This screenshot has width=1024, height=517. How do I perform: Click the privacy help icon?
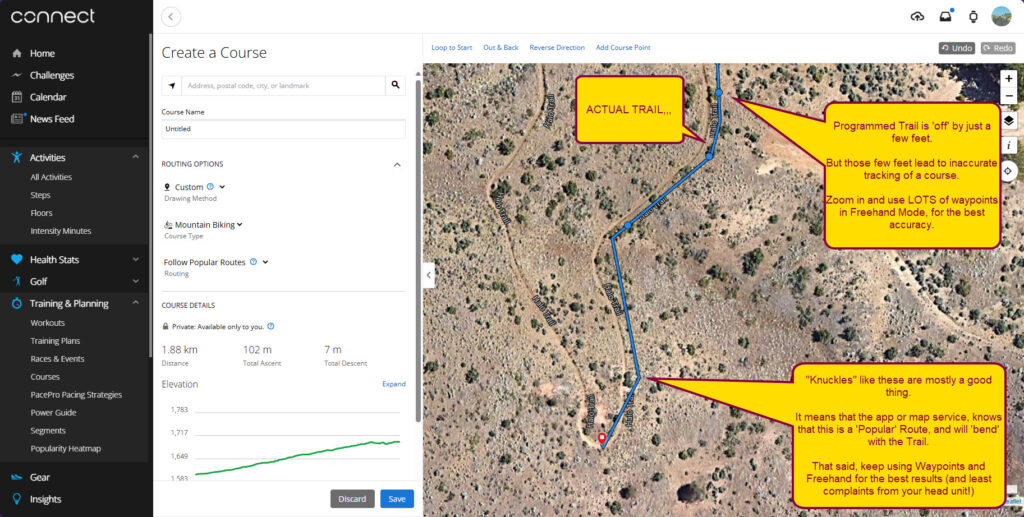click(x=271, y=326)
